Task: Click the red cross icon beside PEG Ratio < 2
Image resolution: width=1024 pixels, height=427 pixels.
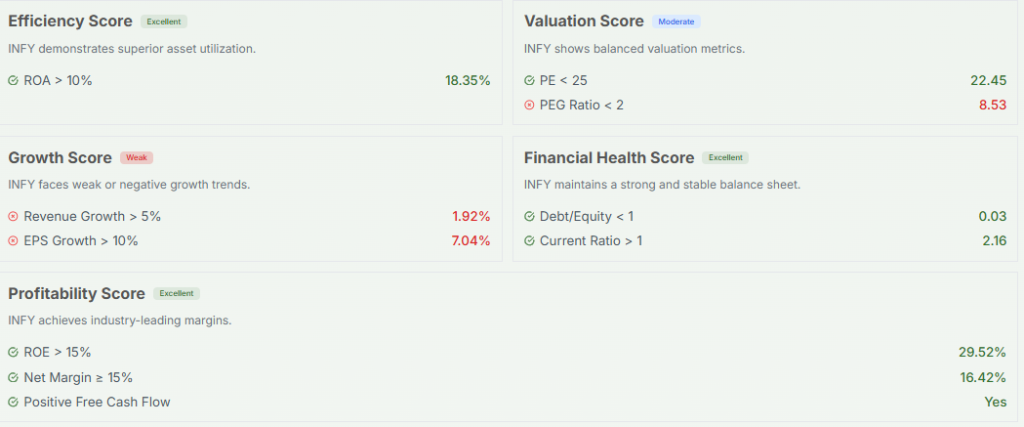Action: [529, 105]
